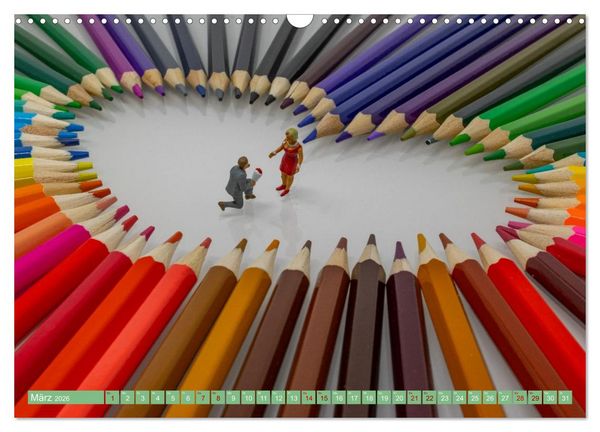Choose day 29 on the date row
Viewport: 600px width, 432px height.
tap(535, 398)
